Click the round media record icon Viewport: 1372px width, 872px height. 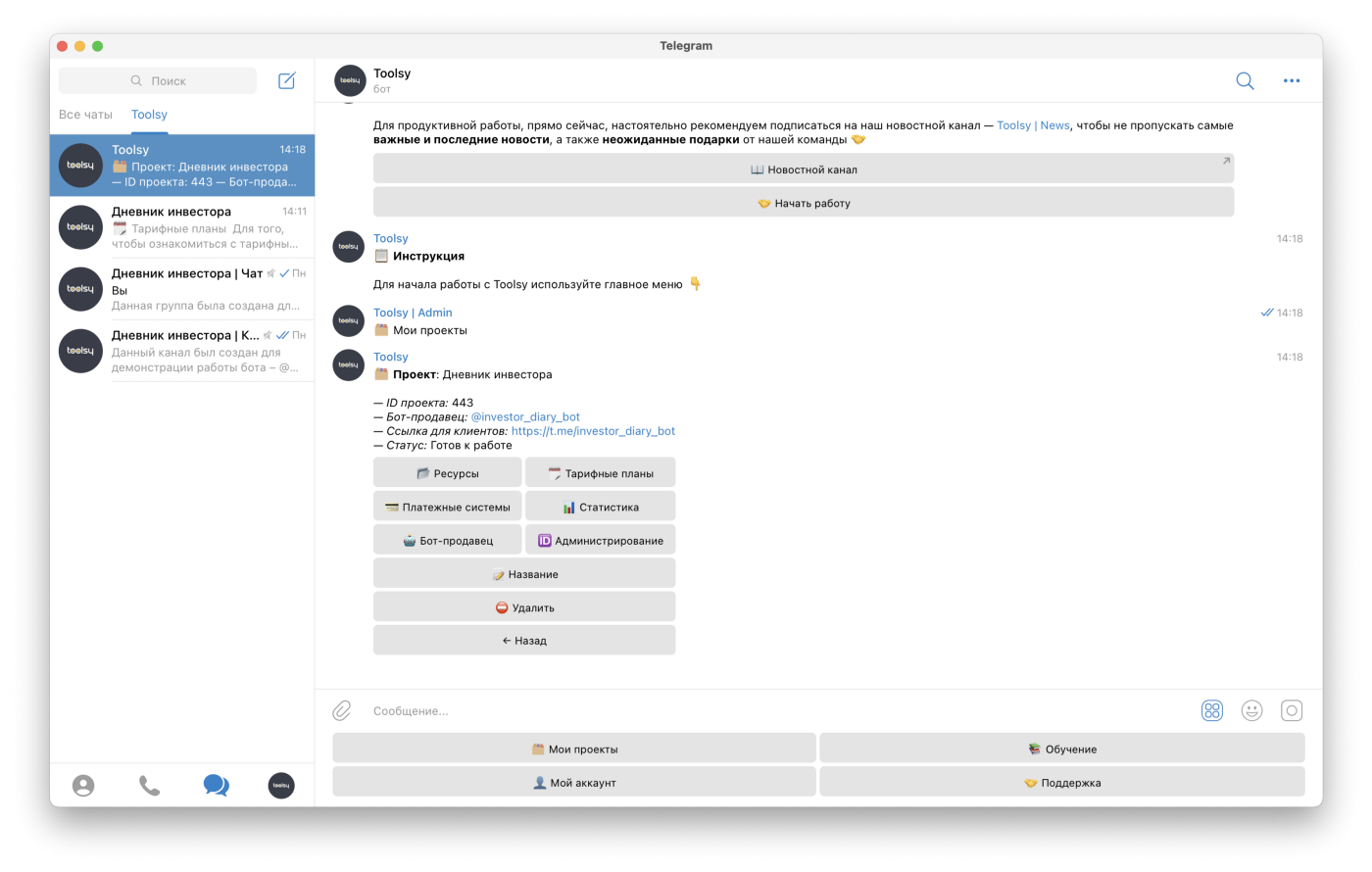tap(1292, 710)
